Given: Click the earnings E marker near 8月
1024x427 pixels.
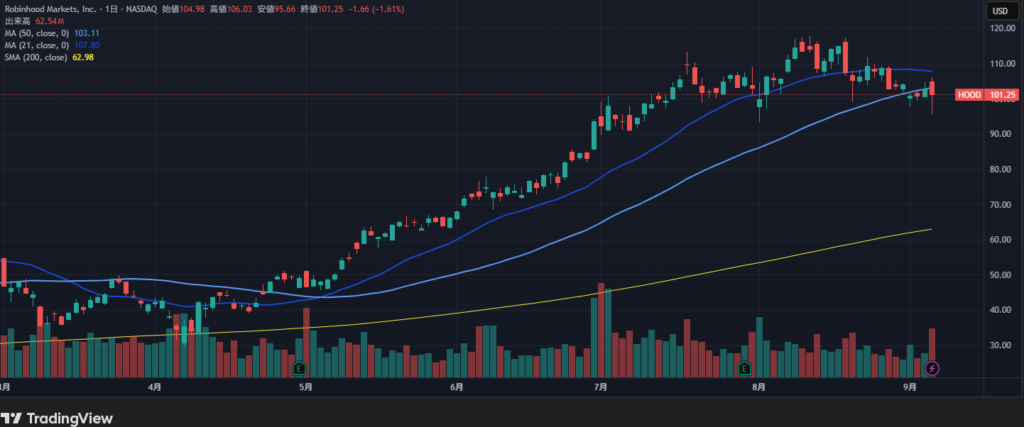Looking at the screenshot, I should [x=744, y=369].
